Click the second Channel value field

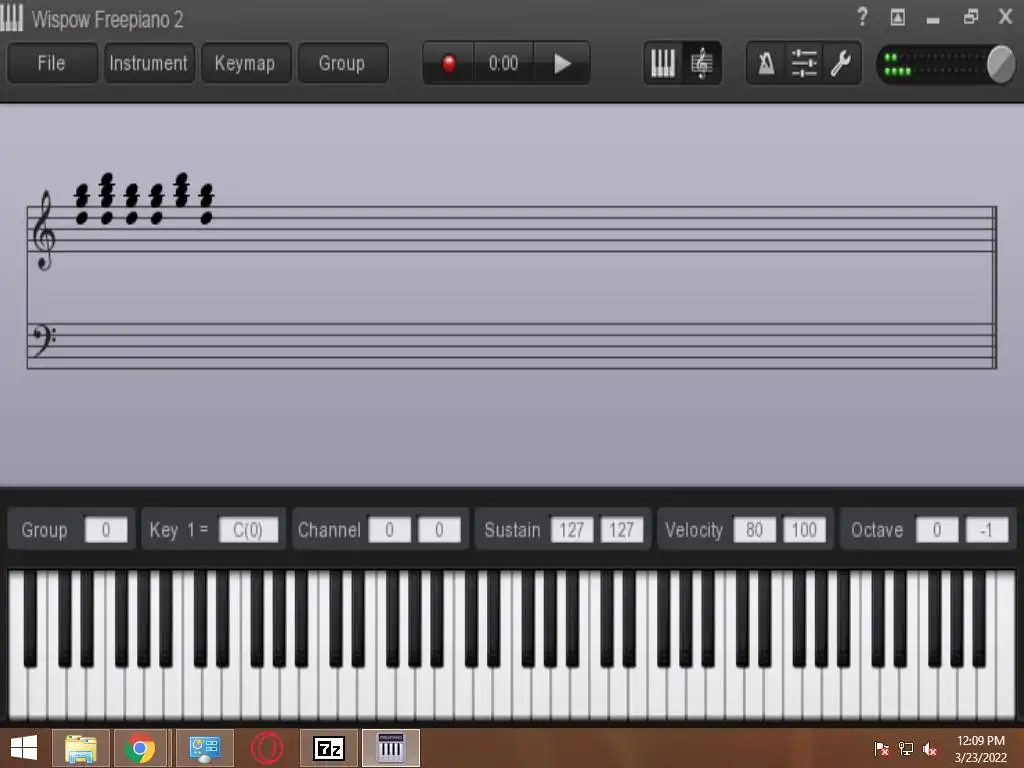click(439, 530)
